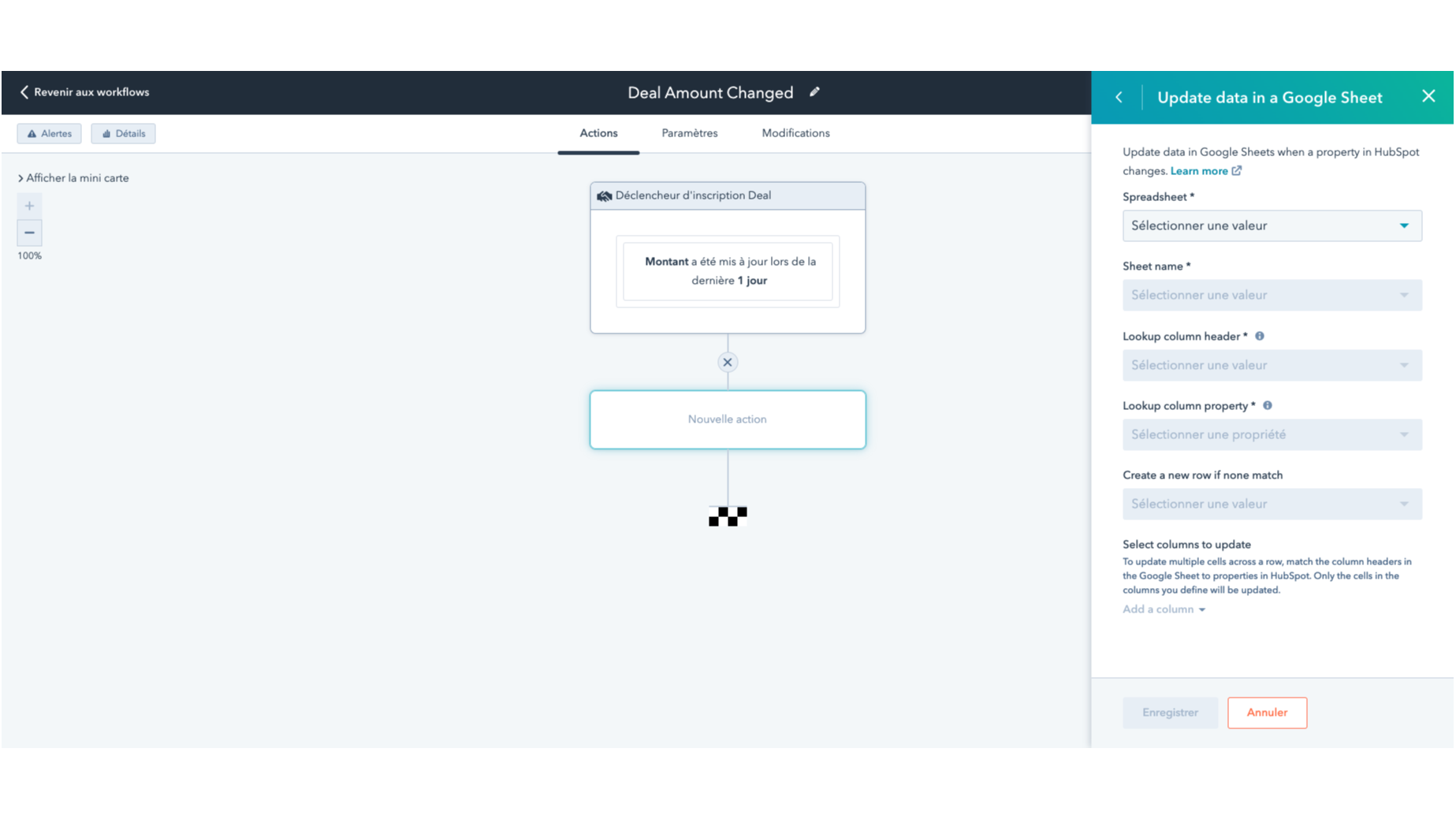Open the Spreadsheet dropdown
The image size is (1456, 819).
tap(1271, 226)
